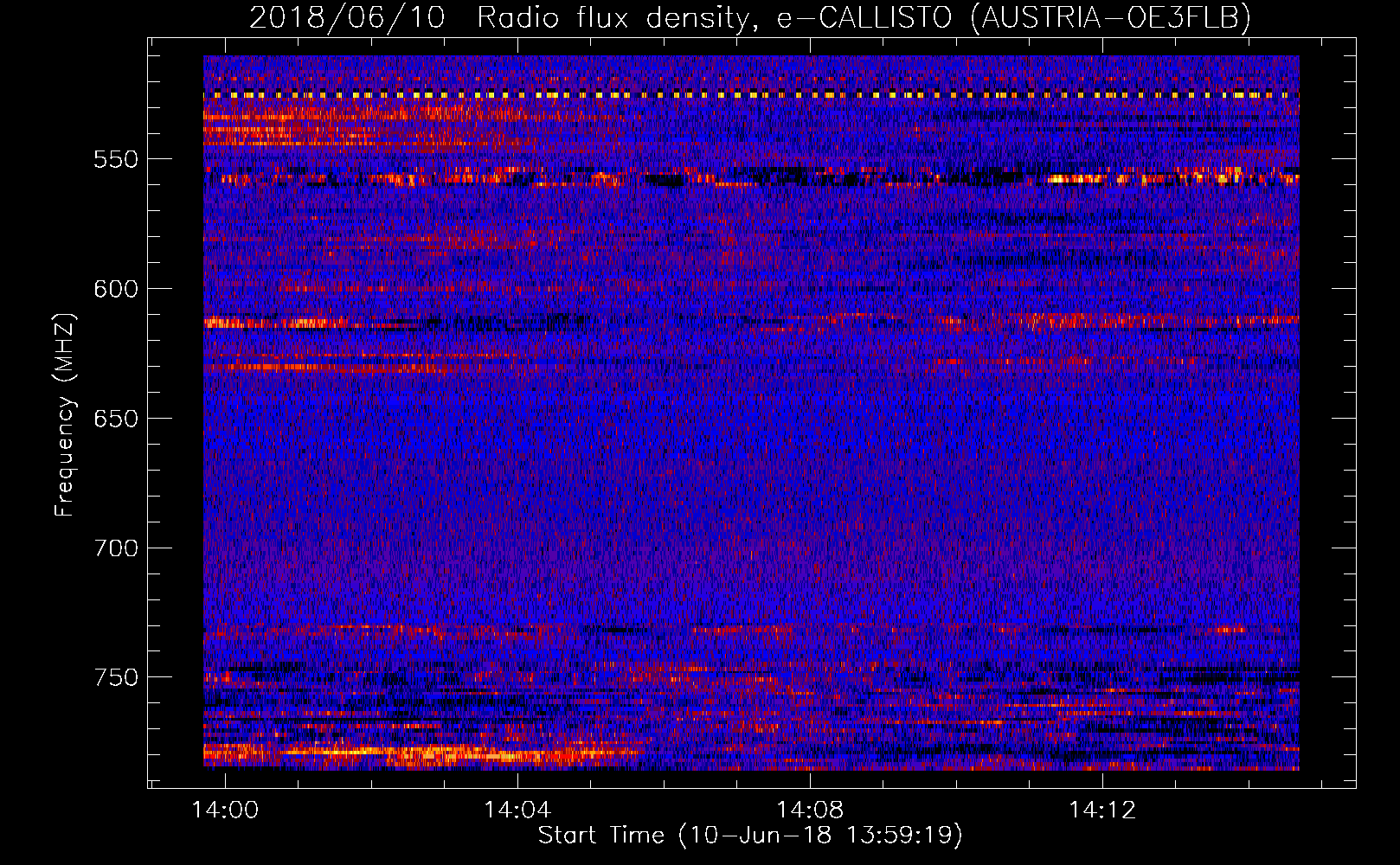This screenshot has height=865, width=1400.
Task: Click the 'Start Time (10-Jun-18 13:59:19)' label
Action: (750, 836)
